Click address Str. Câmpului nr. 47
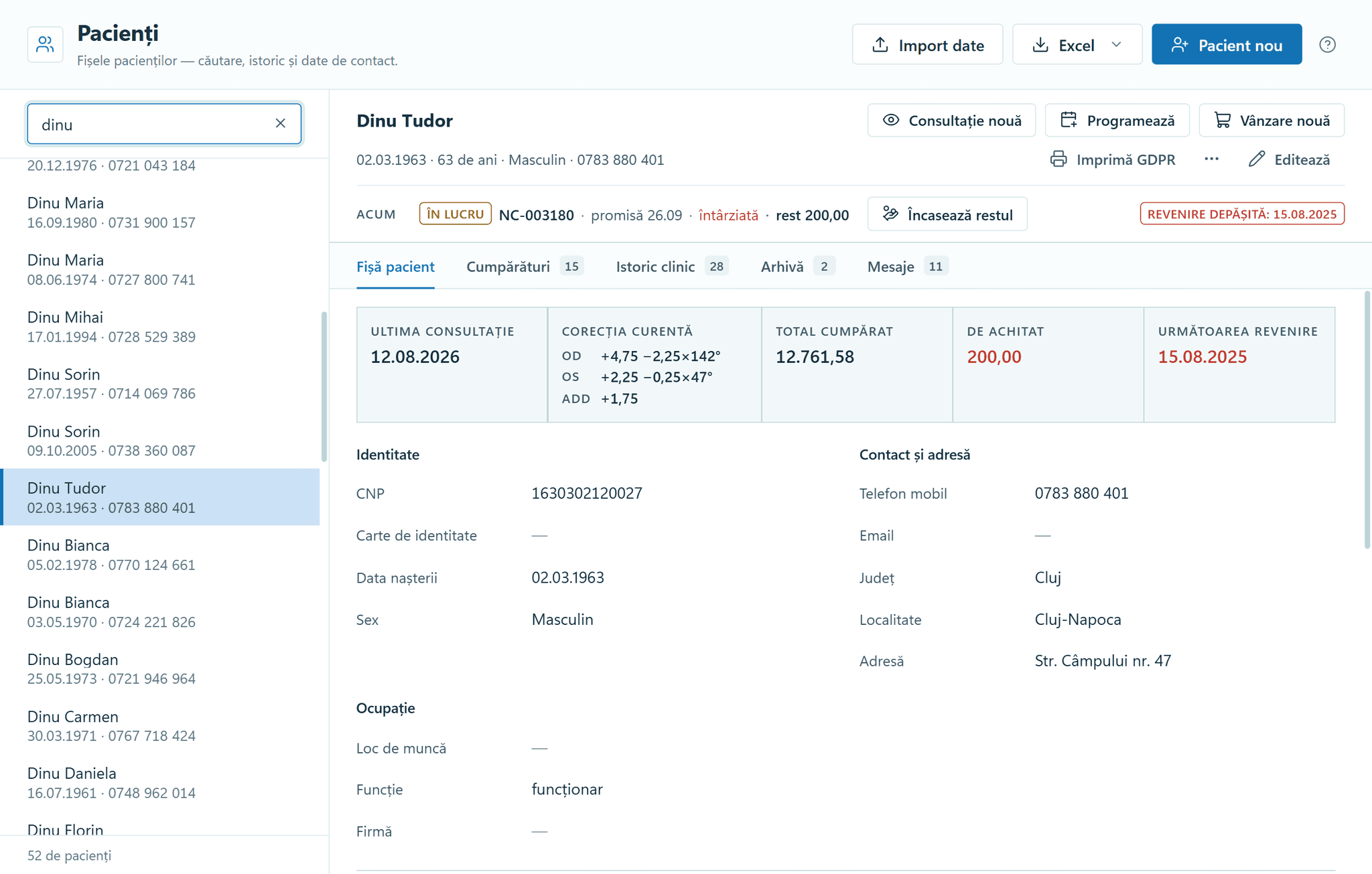 tap(1103, 661)
